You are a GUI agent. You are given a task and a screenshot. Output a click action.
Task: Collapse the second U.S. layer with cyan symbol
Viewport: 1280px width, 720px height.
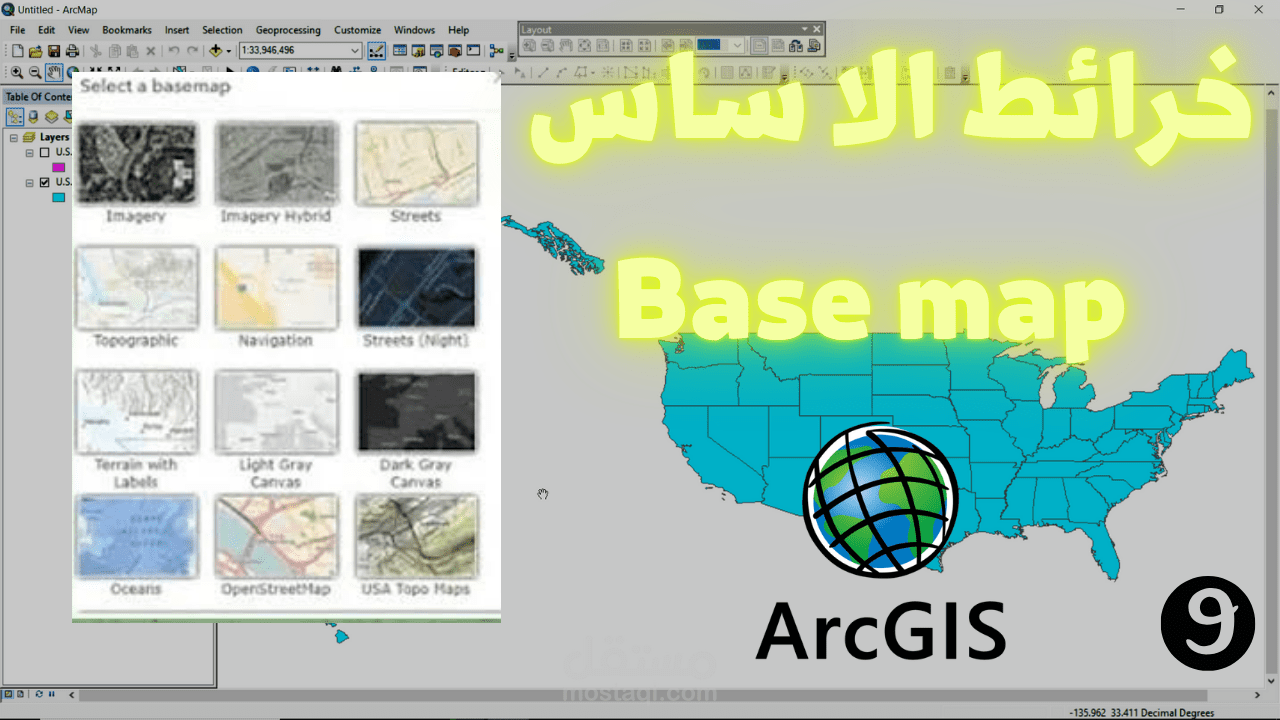tap(29, 183)
